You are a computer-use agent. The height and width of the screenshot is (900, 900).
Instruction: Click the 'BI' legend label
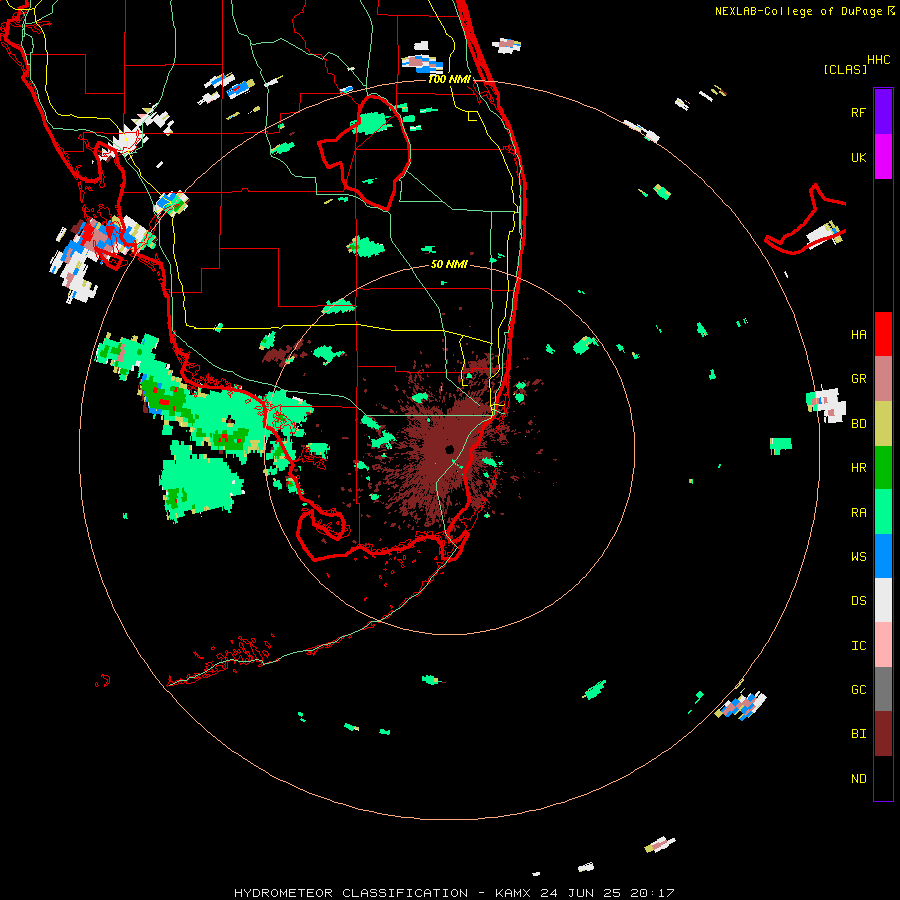[x=858, y=734]
